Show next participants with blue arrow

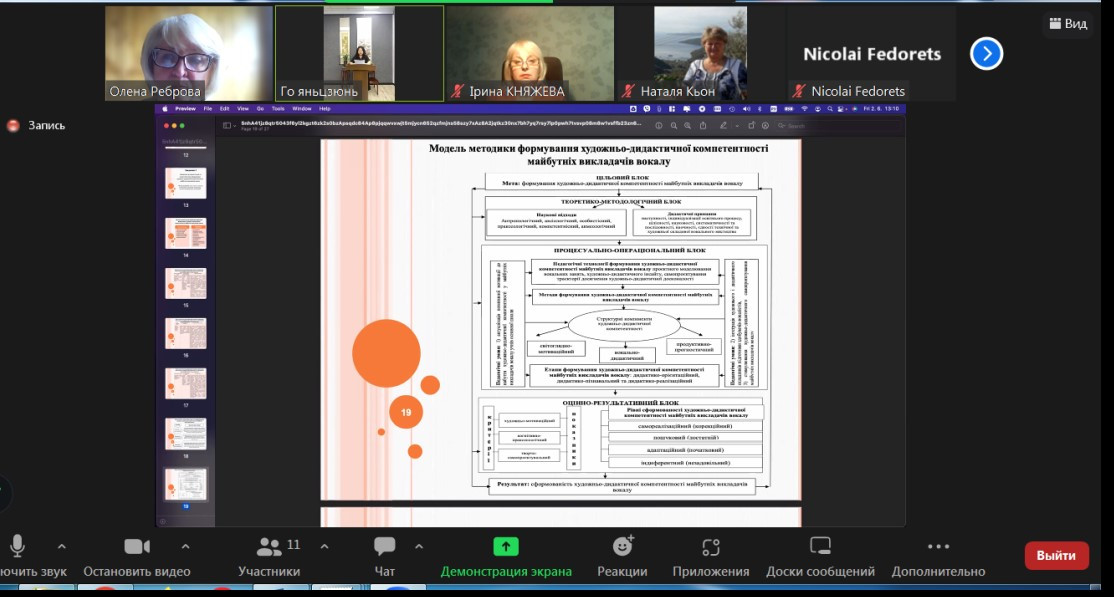point(986,54)
